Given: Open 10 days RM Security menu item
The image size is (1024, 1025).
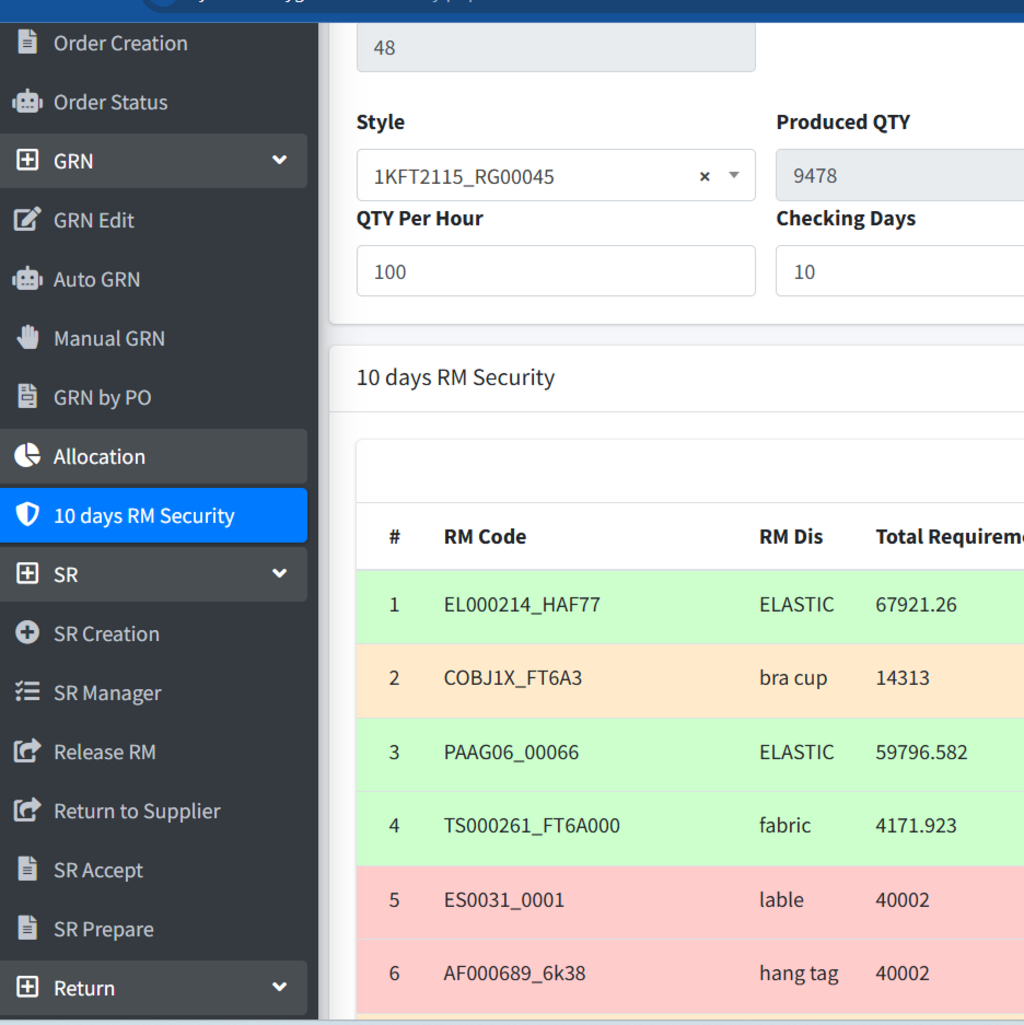Looking at the screenshot, I should click(x=144, y=516).
